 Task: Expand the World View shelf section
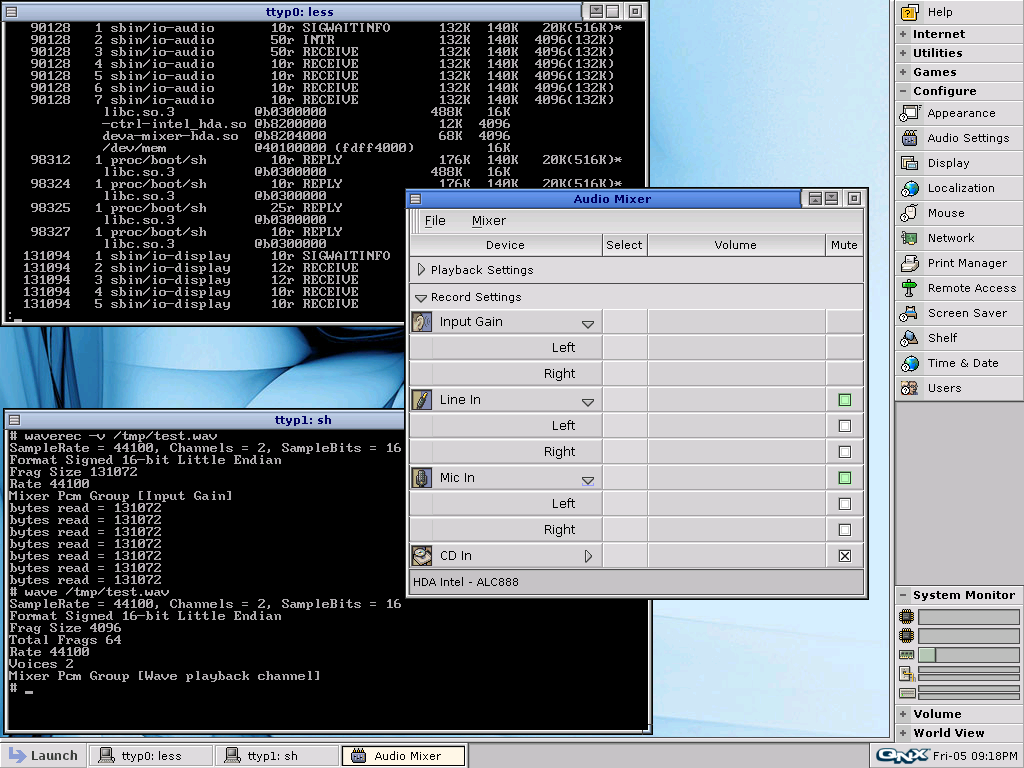click(948, 733)
